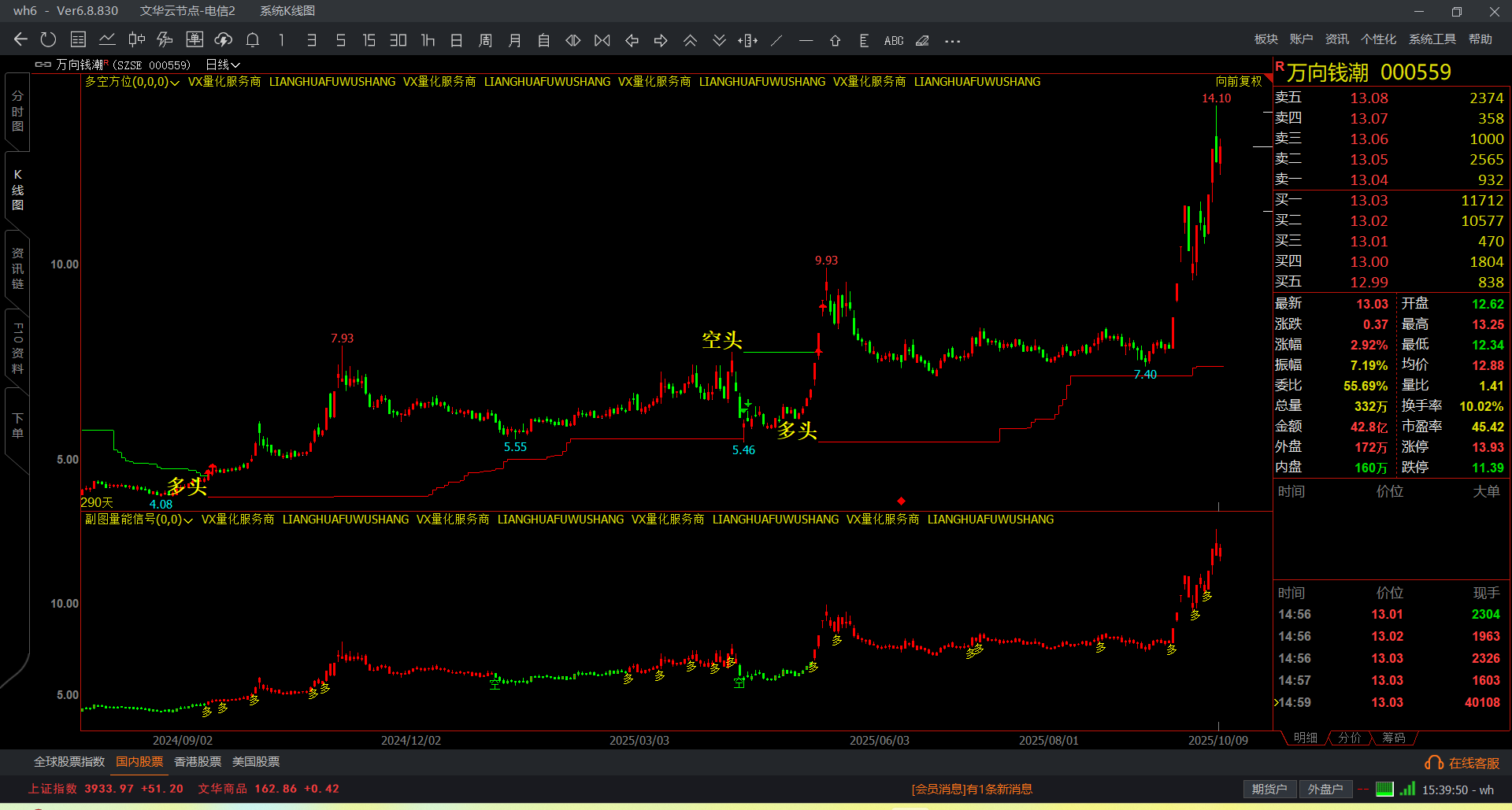Click the back arrow toolbar icon
1512x810 pixels.
21,40
